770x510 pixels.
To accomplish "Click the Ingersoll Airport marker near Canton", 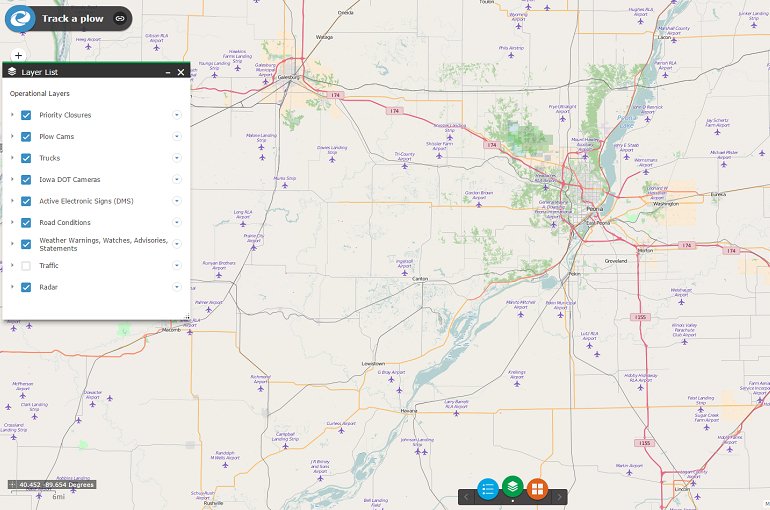I will pyautogui.click(x=404, y=272).
